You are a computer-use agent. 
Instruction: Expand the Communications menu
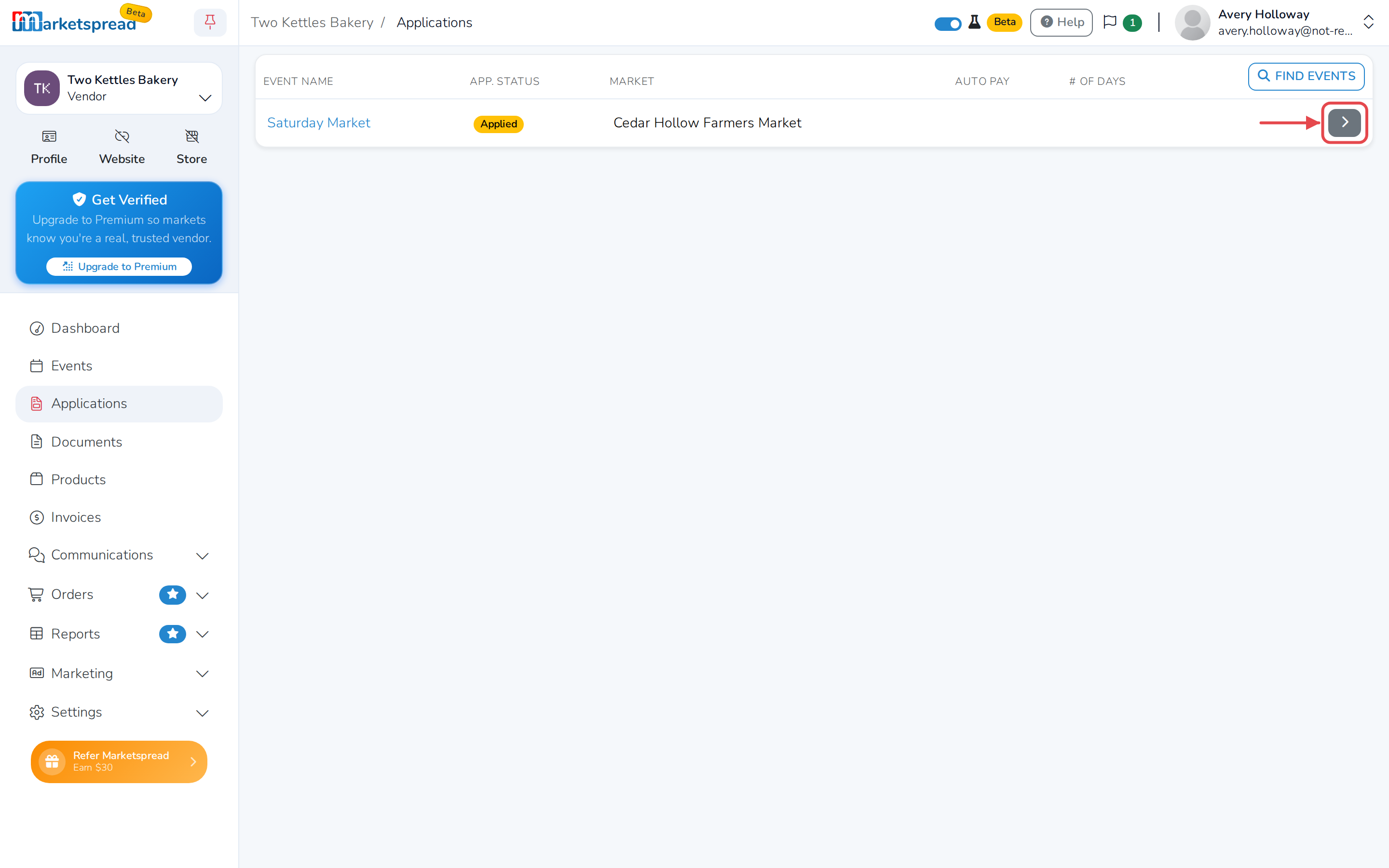119,555
